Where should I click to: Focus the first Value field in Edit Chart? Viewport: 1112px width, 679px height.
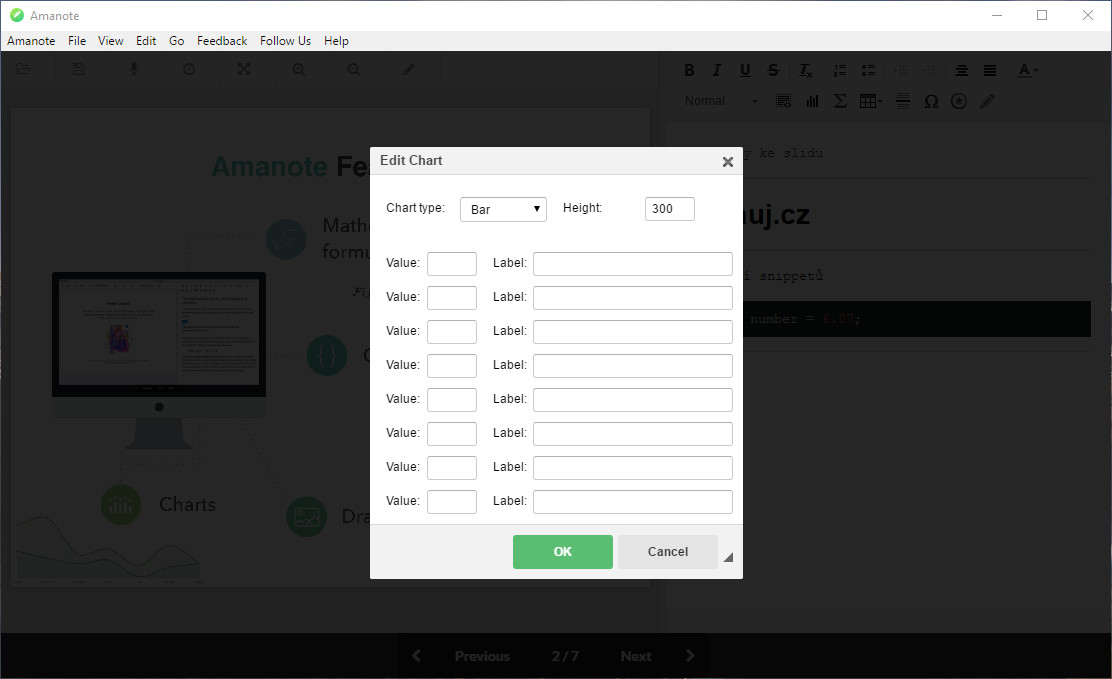click(452, 263)
